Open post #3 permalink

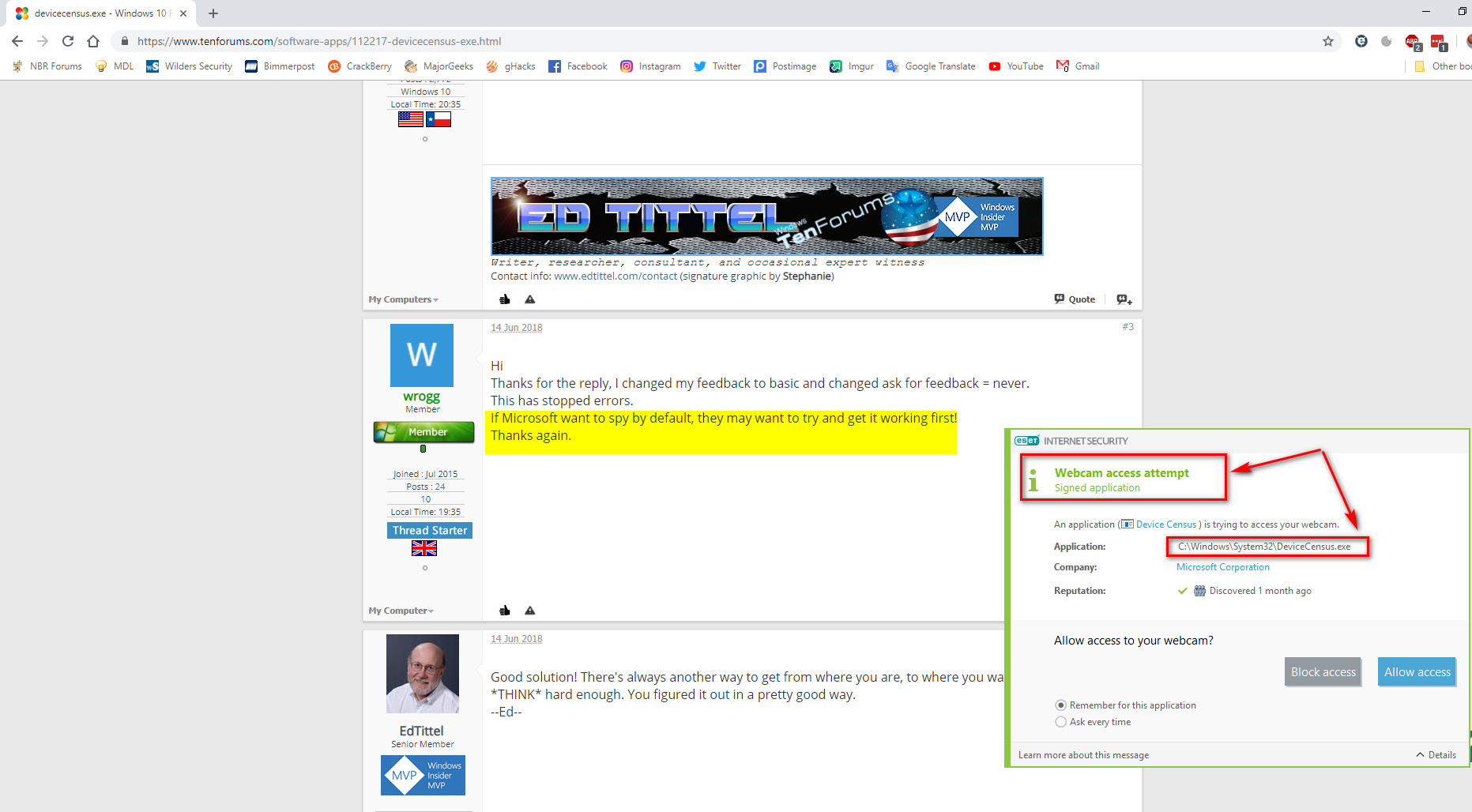[1128, 327]
